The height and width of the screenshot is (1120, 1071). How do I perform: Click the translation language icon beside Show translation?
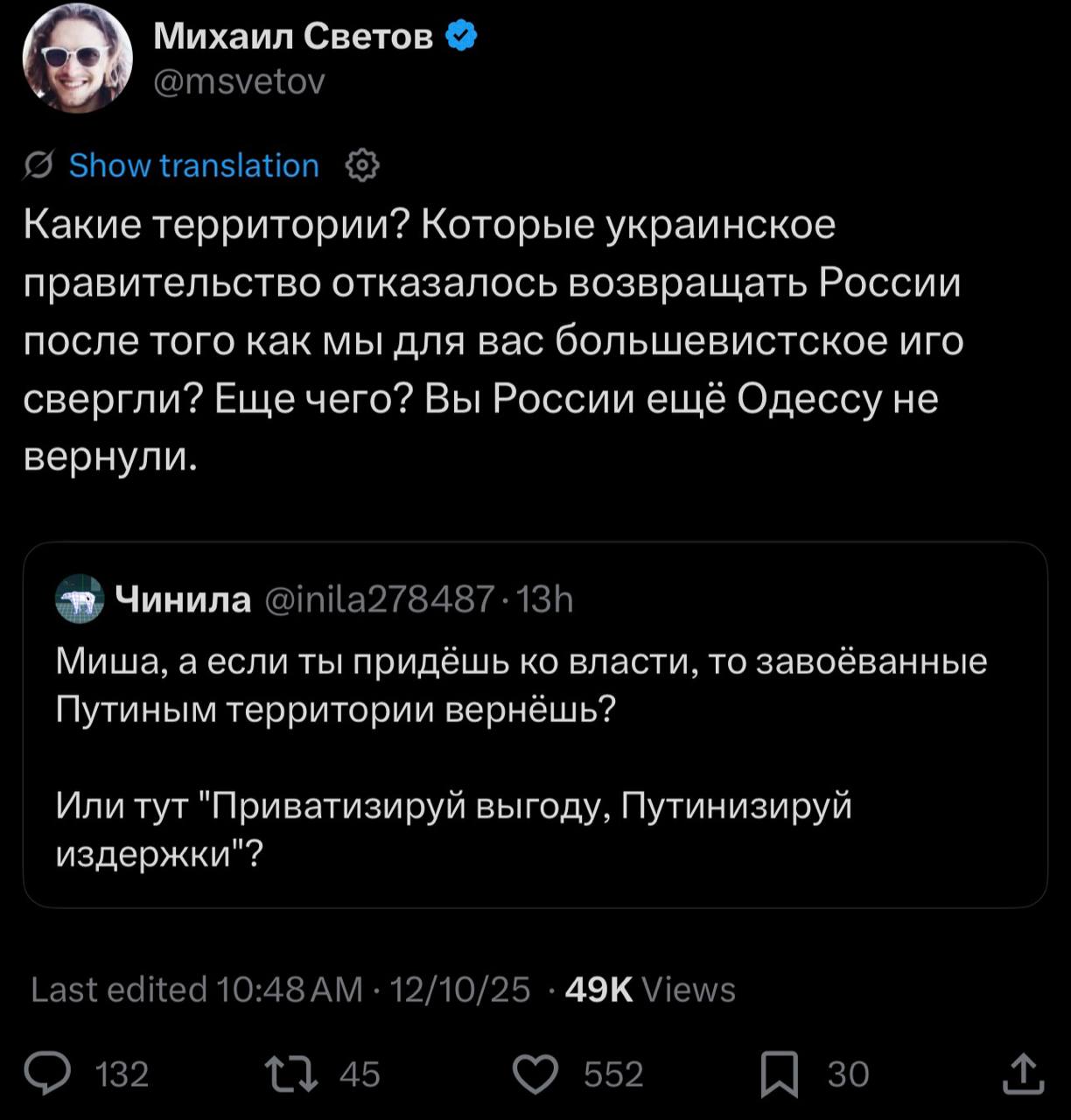click(x=38, y=165)
